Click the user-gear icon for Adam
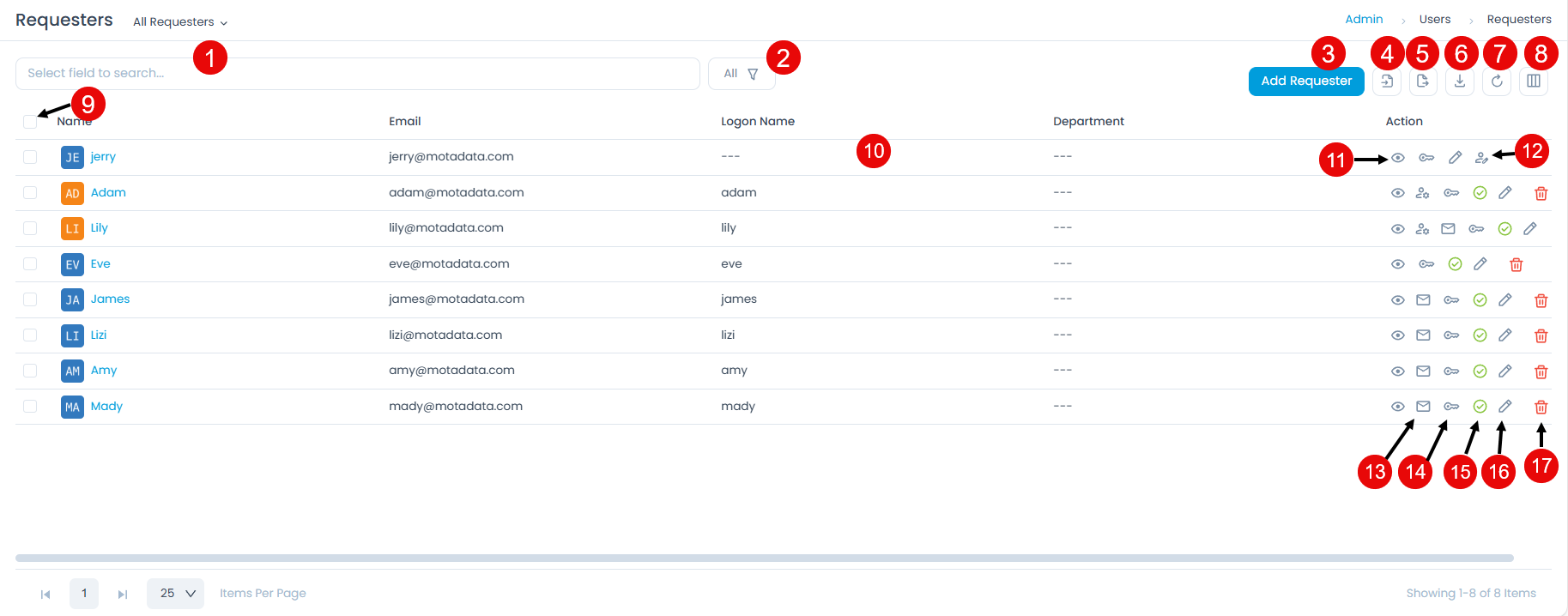 point(1423,193)
